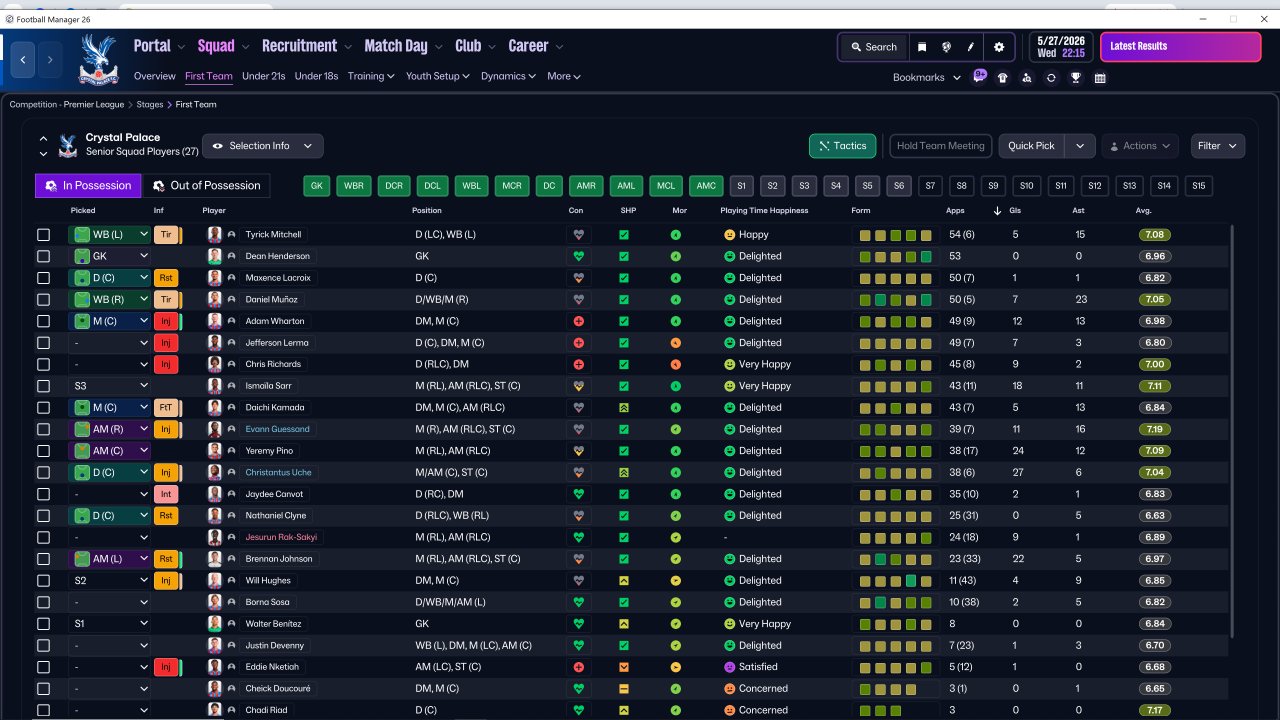Click Tyrick Mitchell's Tir status icon

[x=167, y=235]
